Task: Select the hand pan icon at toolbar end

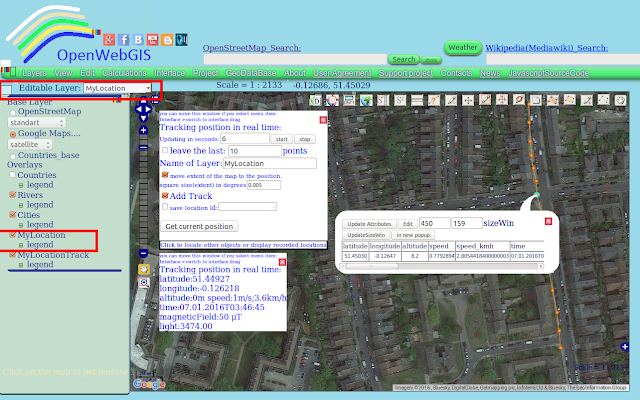Action: point(620,100)
